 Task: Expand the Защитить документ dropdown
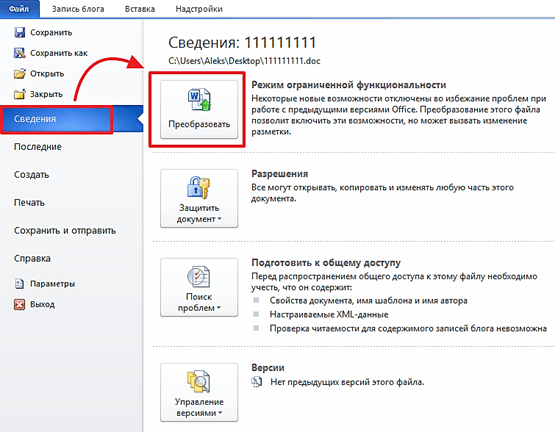click(x=199, y=198)
